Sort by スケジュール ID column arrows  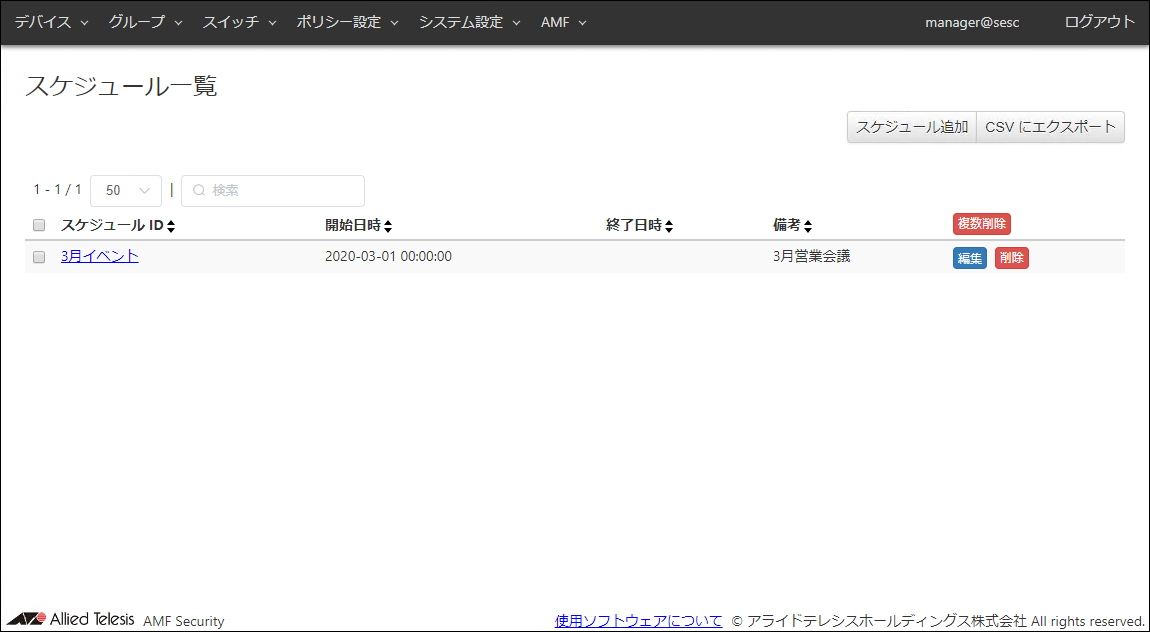pos(171,226)
